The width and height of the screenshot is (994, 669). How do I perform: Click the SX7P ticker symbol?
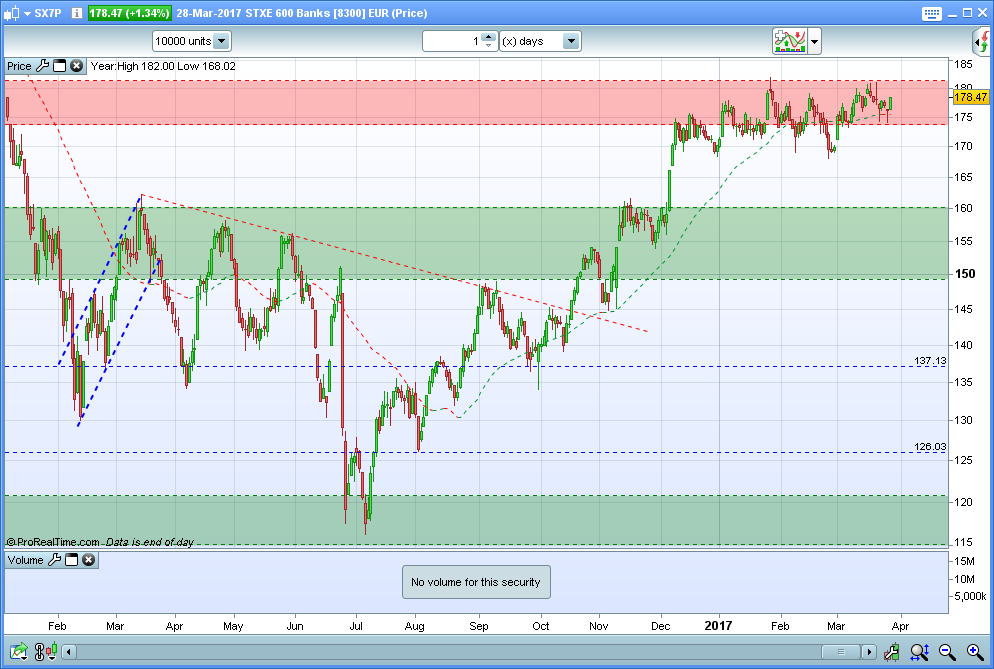(48, 13)
